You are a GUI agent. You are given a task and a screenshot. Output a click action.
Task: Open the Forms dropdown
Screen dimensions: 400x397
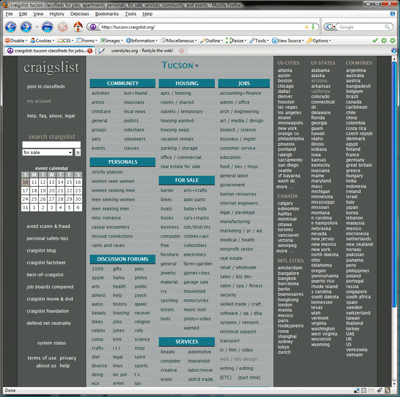[x=87, y=41]
